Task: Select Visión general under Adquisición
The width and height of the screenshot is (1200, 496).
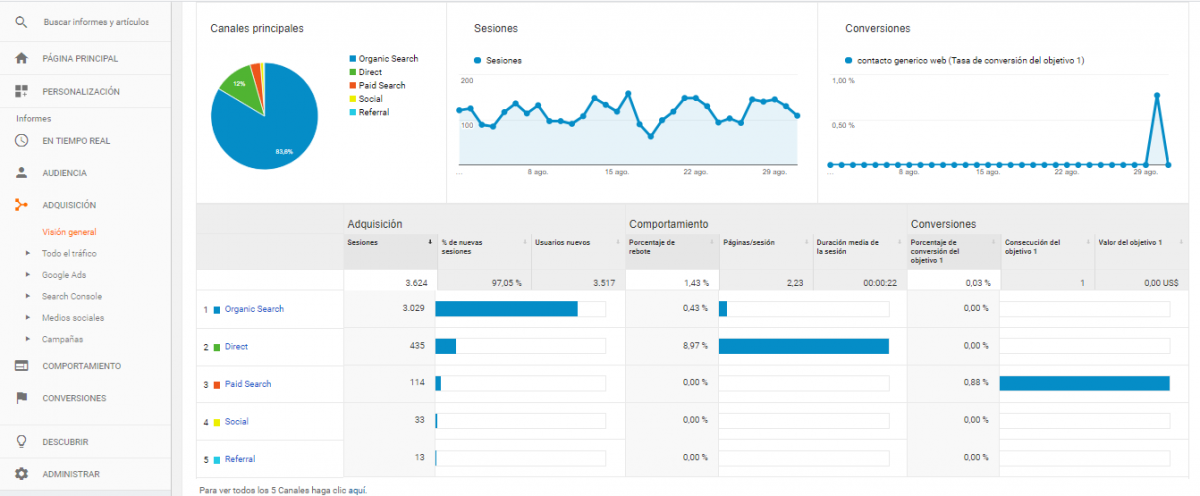Action: (69, 232)
